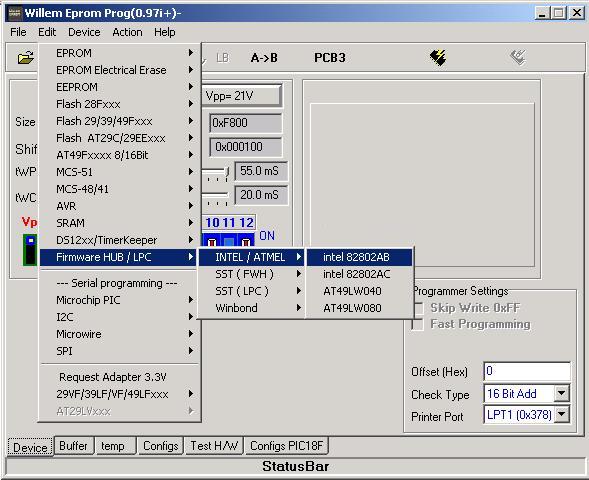Open SPI menu entry
The image size is (589, 480).
120,351
